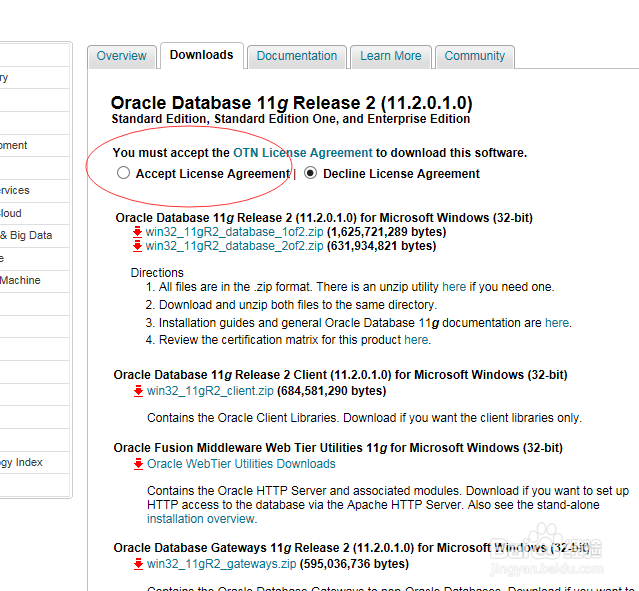Open the Learn More tab
Viewport: 639px width, 591px height.
(390, 56)
